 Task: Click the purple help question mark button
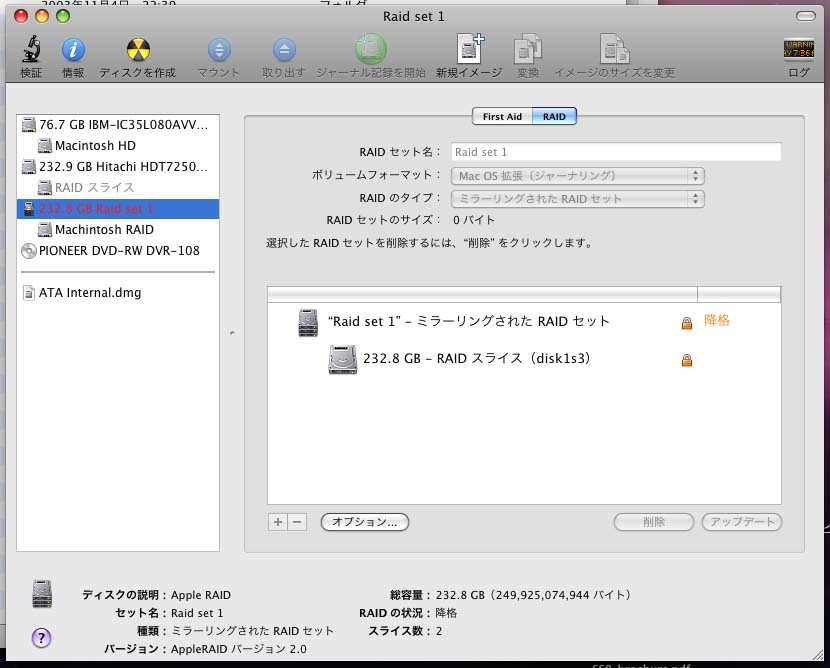pyautogui.click(x=42, y=636)
